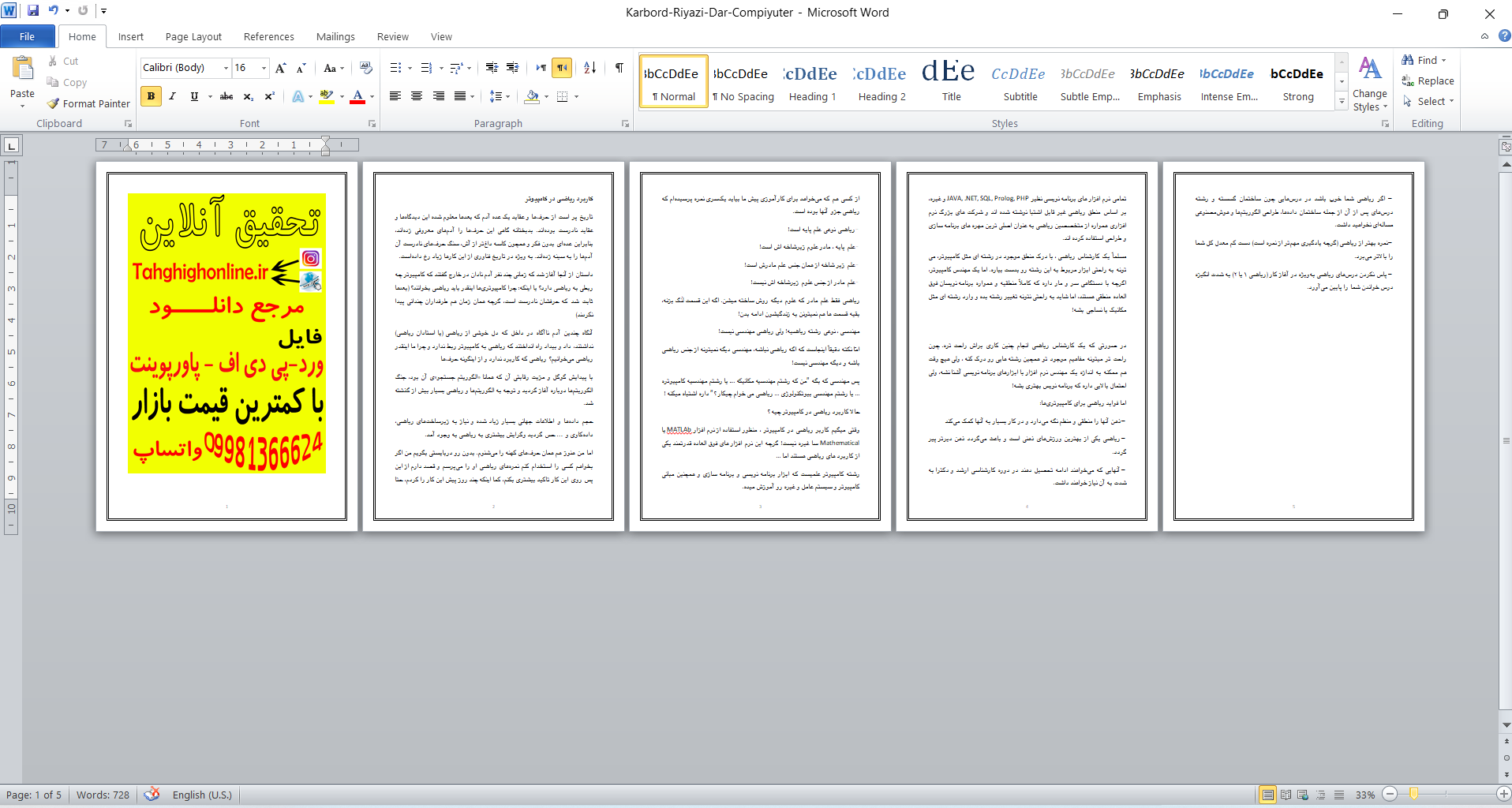
Task: Switch to the Review tab
Action: 393,36
